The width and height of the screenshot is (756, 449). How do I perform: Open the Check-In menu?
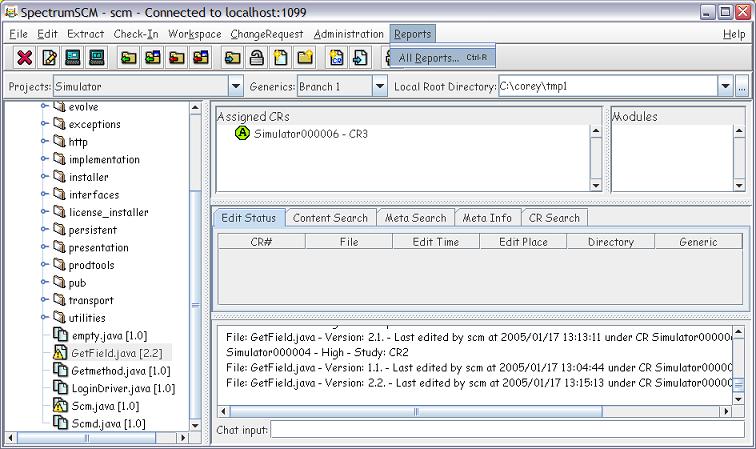point(136,34)
